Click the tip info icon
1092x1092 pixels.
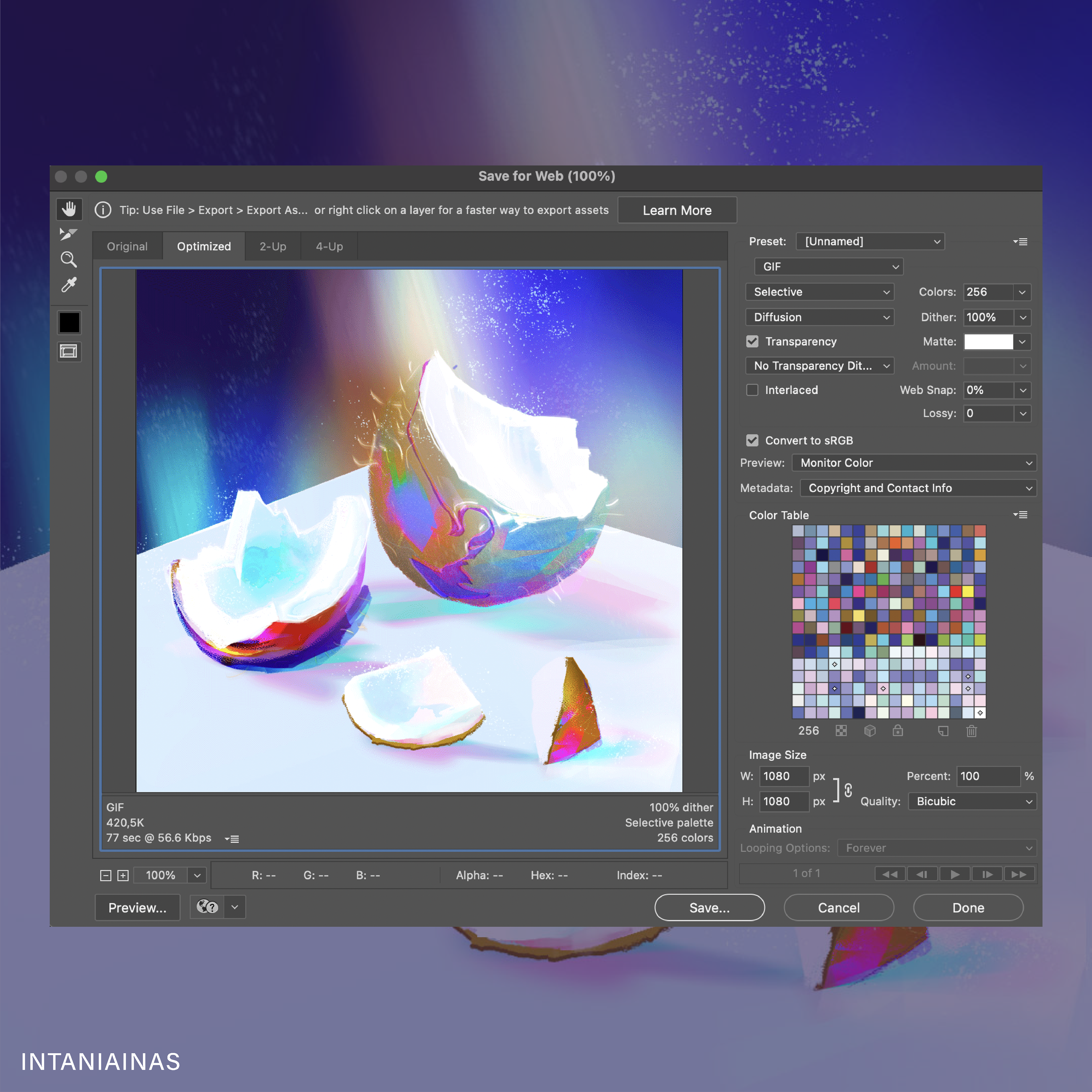pos(103,210)
